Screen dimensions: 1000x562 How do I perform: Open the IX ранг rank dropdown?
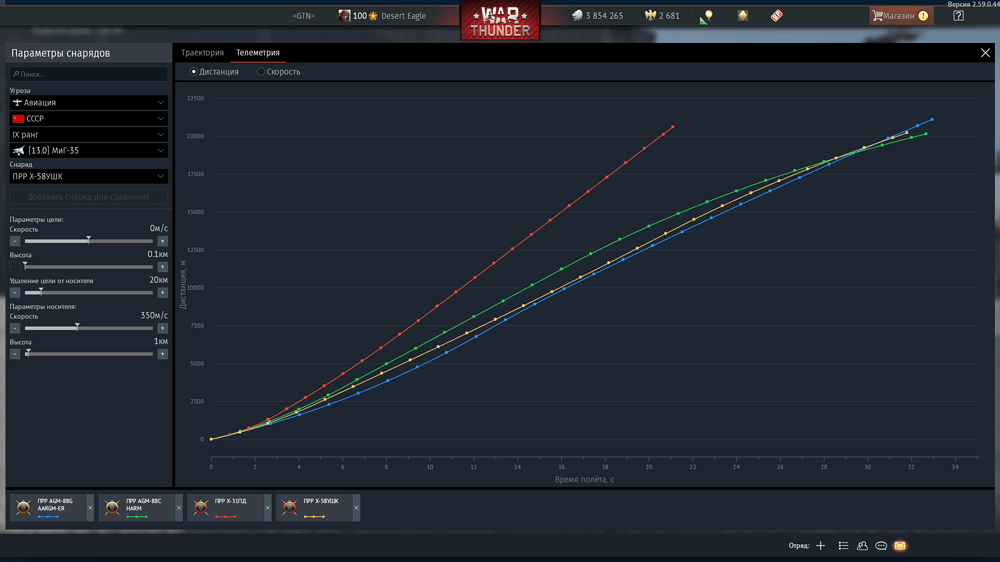pyautogui.click(x=89, y=135)
